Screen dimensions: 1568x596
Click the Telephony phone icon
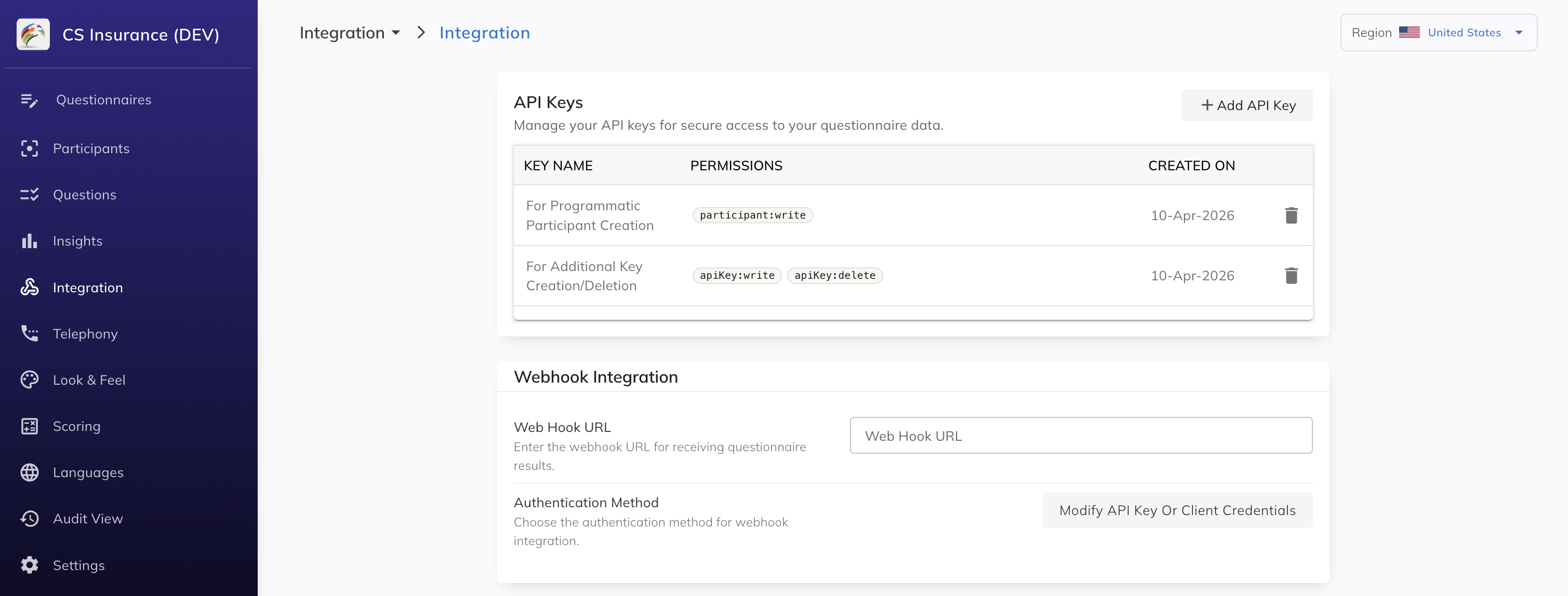(x=29, y=333)
